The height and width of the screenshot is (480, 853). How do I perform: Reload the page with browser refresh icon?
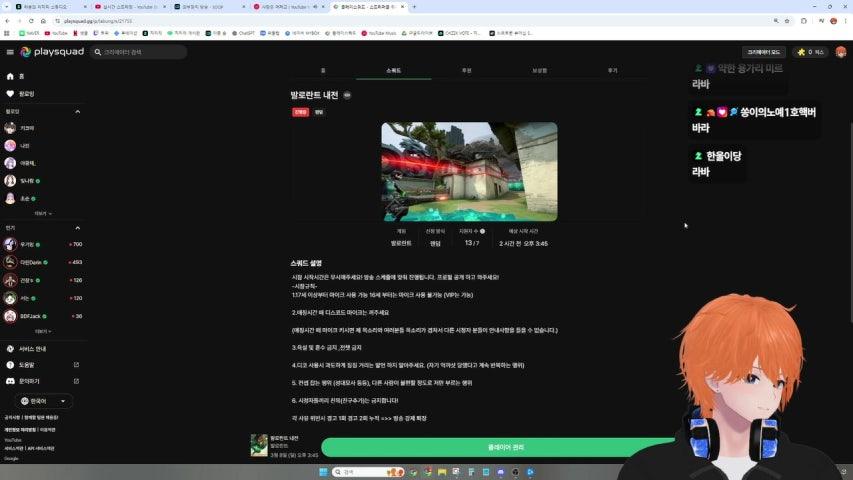pyautogui.click(x=31, y=21)
